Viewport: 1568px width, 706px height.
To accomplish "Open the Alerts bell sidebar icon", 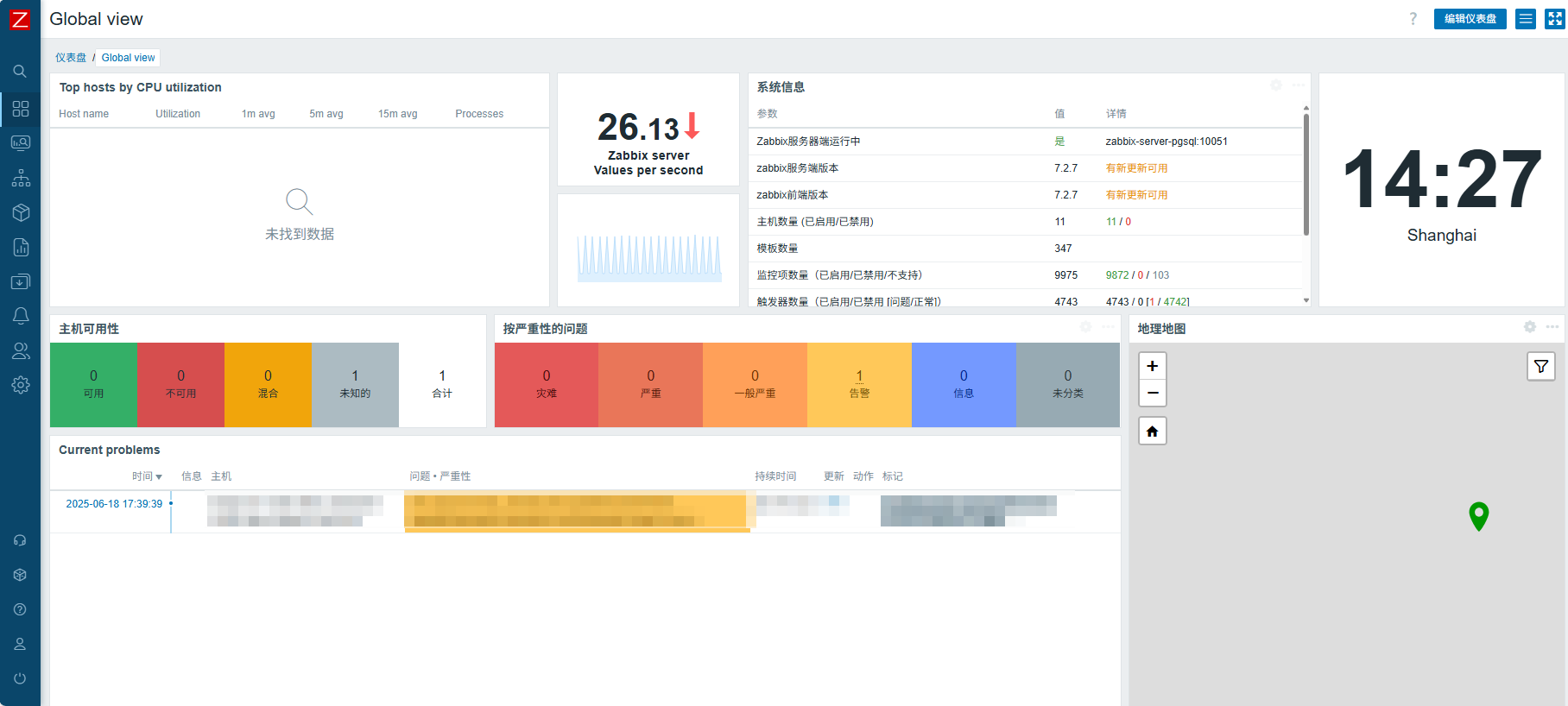I will point(21,316).
